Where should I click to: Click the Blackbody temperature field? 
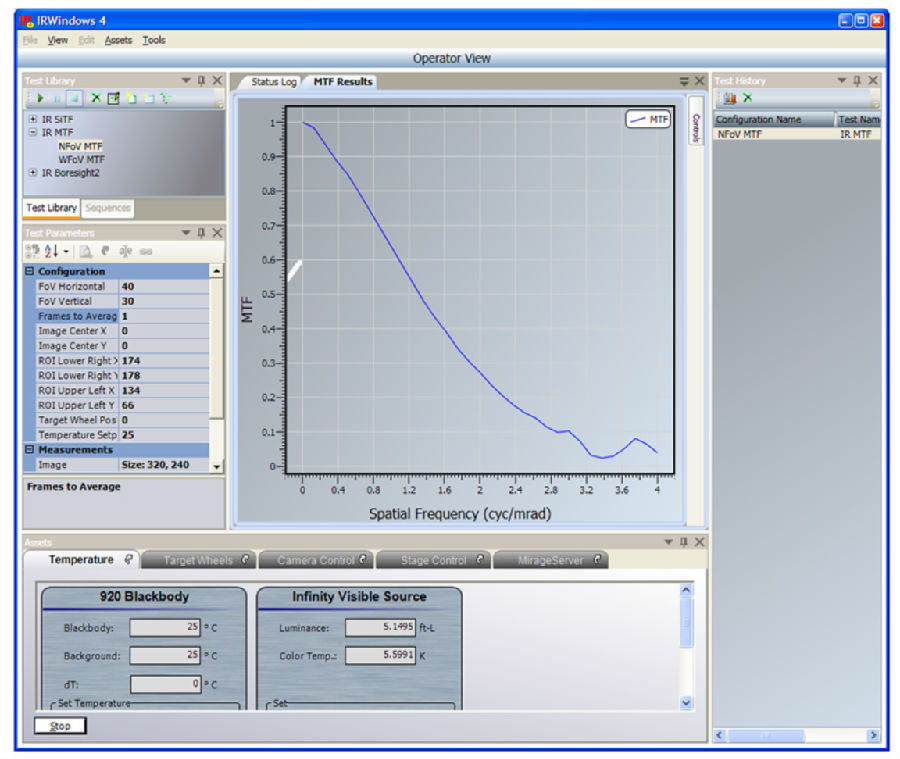(165, 627)
